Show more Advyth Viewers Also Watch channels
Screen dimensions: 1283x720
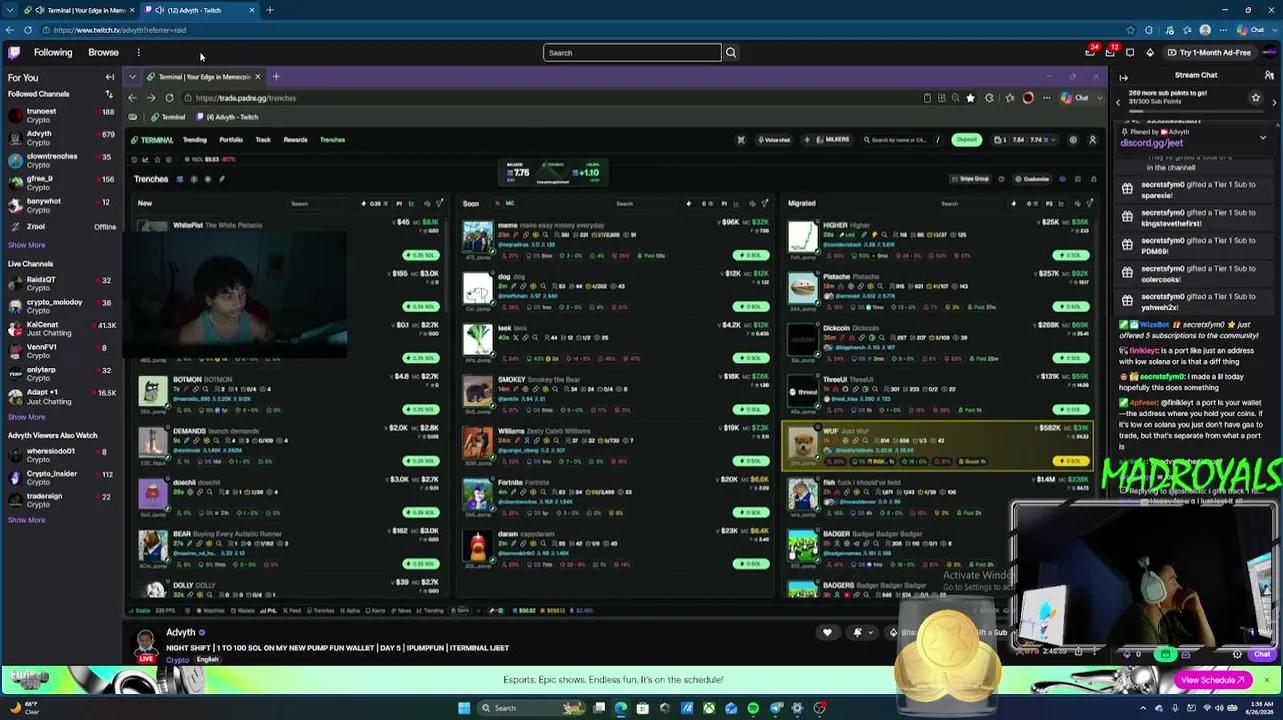point(27,520)
